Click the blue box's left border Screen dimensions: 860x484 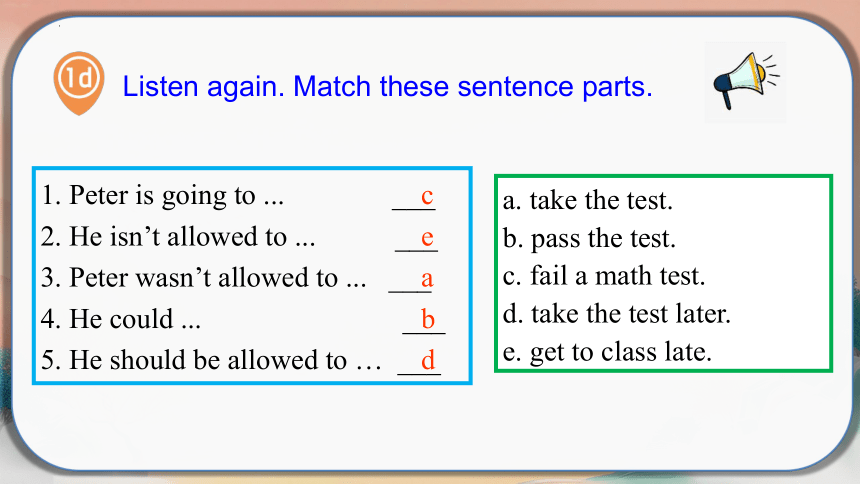tap(34, 275)
